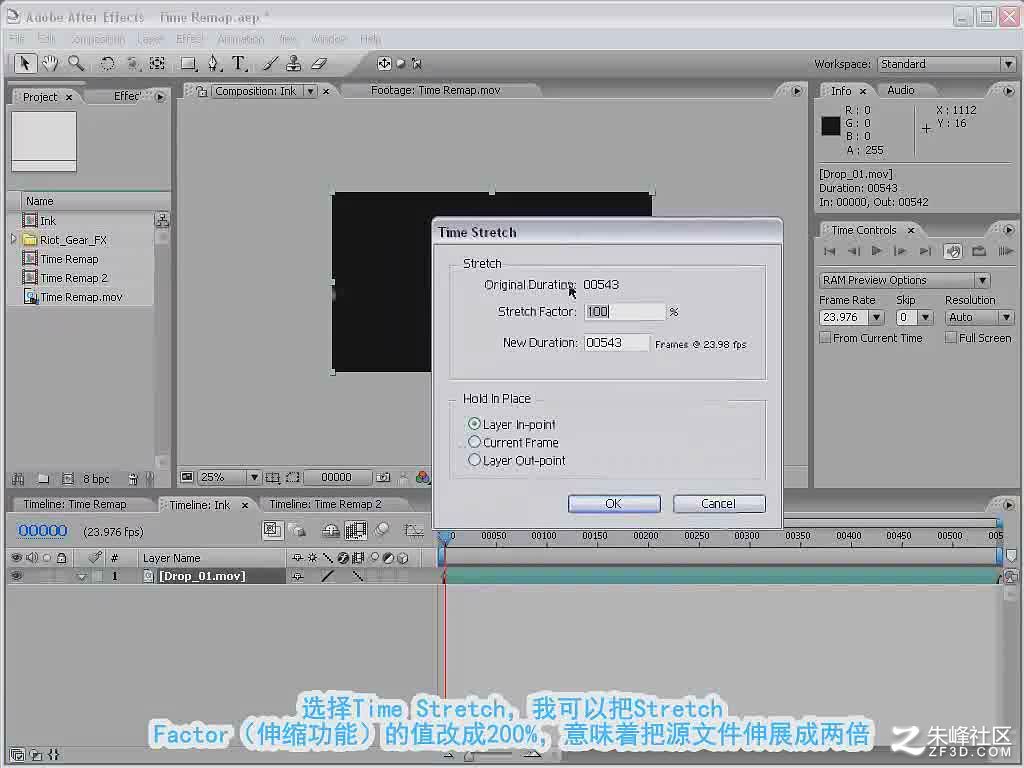The width and height of the screenshot is (1024, 768).
Task: Click the 8 bpc color depth label
Action: 96,479
